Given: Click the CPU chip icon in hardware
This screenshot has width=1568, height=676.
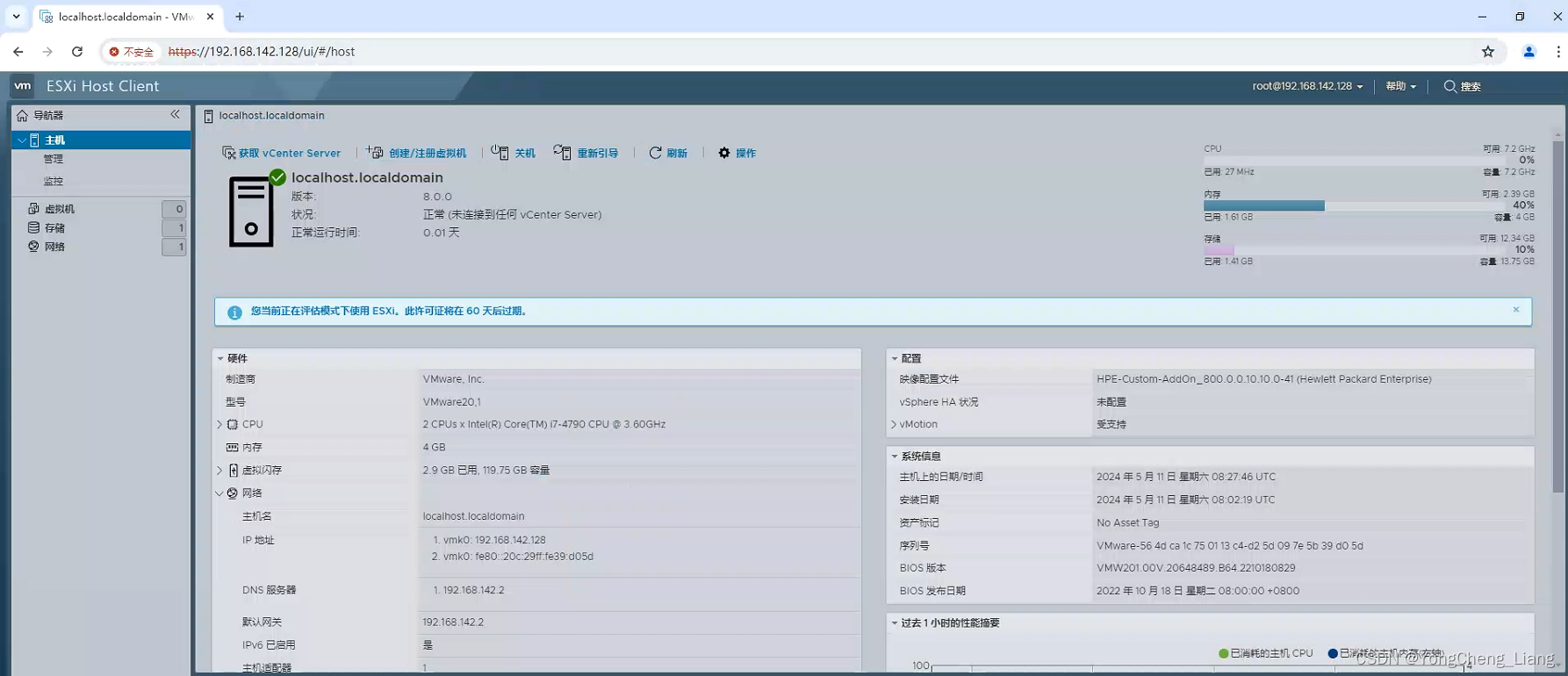Looking at the screenshot, I should (233, 424).
